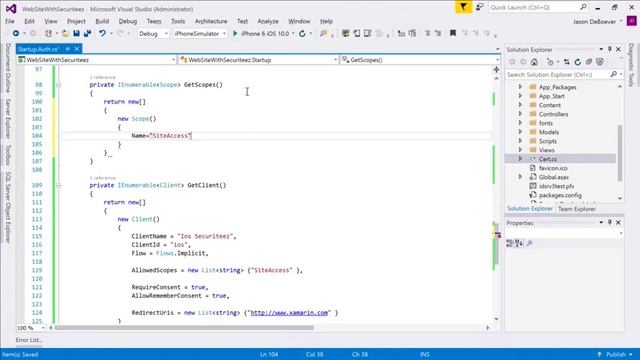Open the File menu
The height and width of the screenshot is (360, 640).
[10, 21]
